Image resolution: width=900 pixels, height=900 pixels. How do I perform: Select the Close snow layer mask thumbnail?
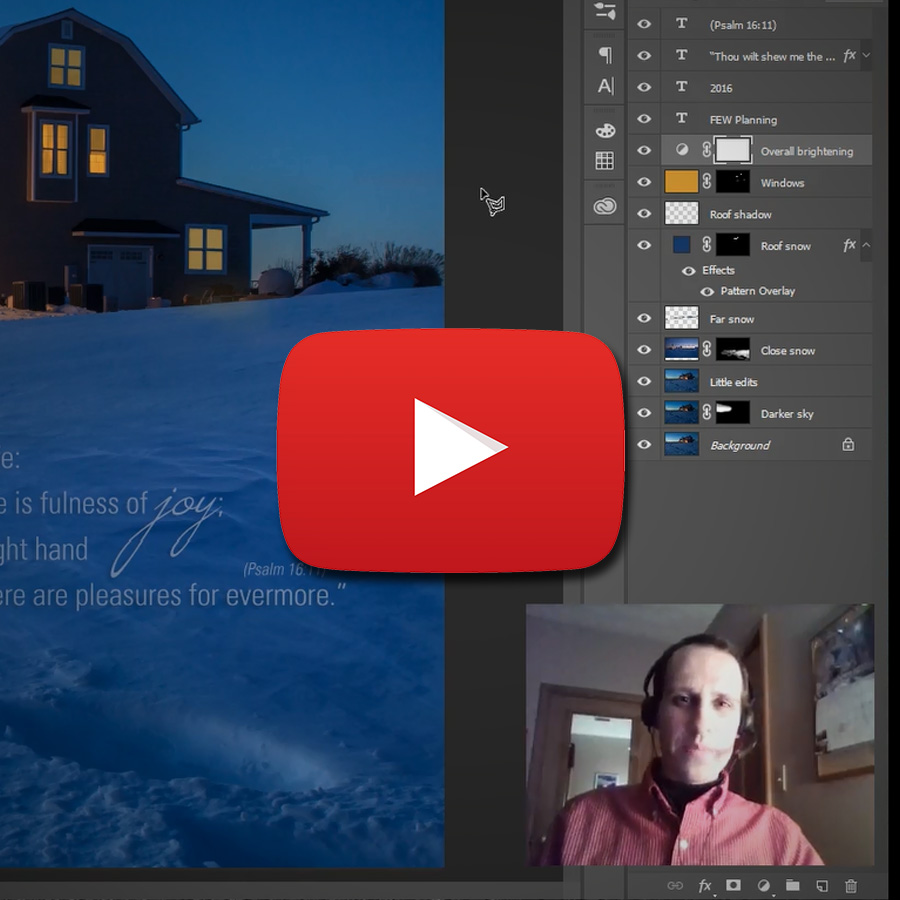tap(733, 350)
